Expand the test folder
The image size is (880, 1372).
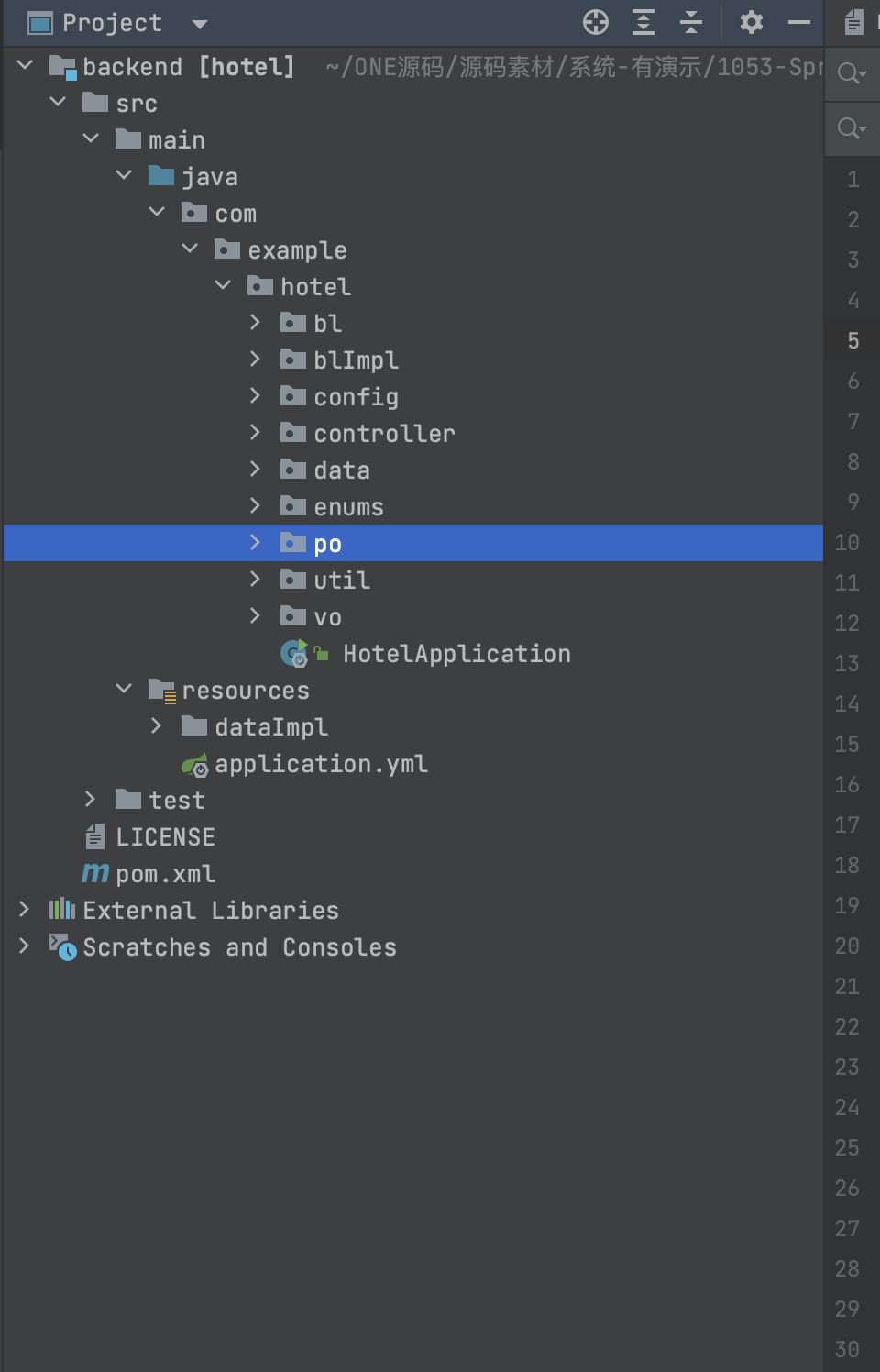90,800
